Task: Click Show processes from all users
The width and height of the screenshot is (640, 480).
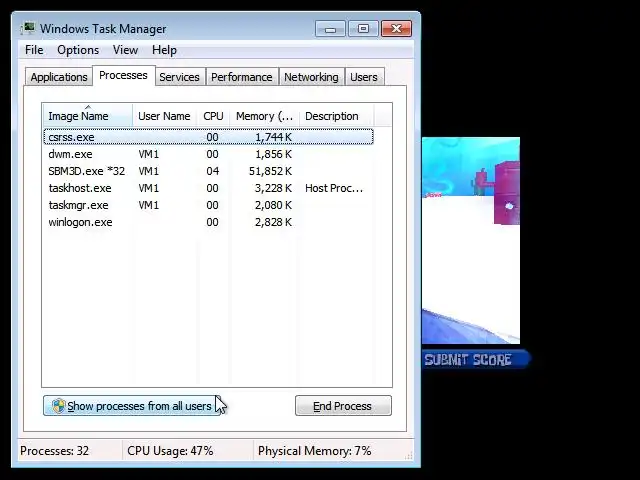Action: (x=132, y=406)
